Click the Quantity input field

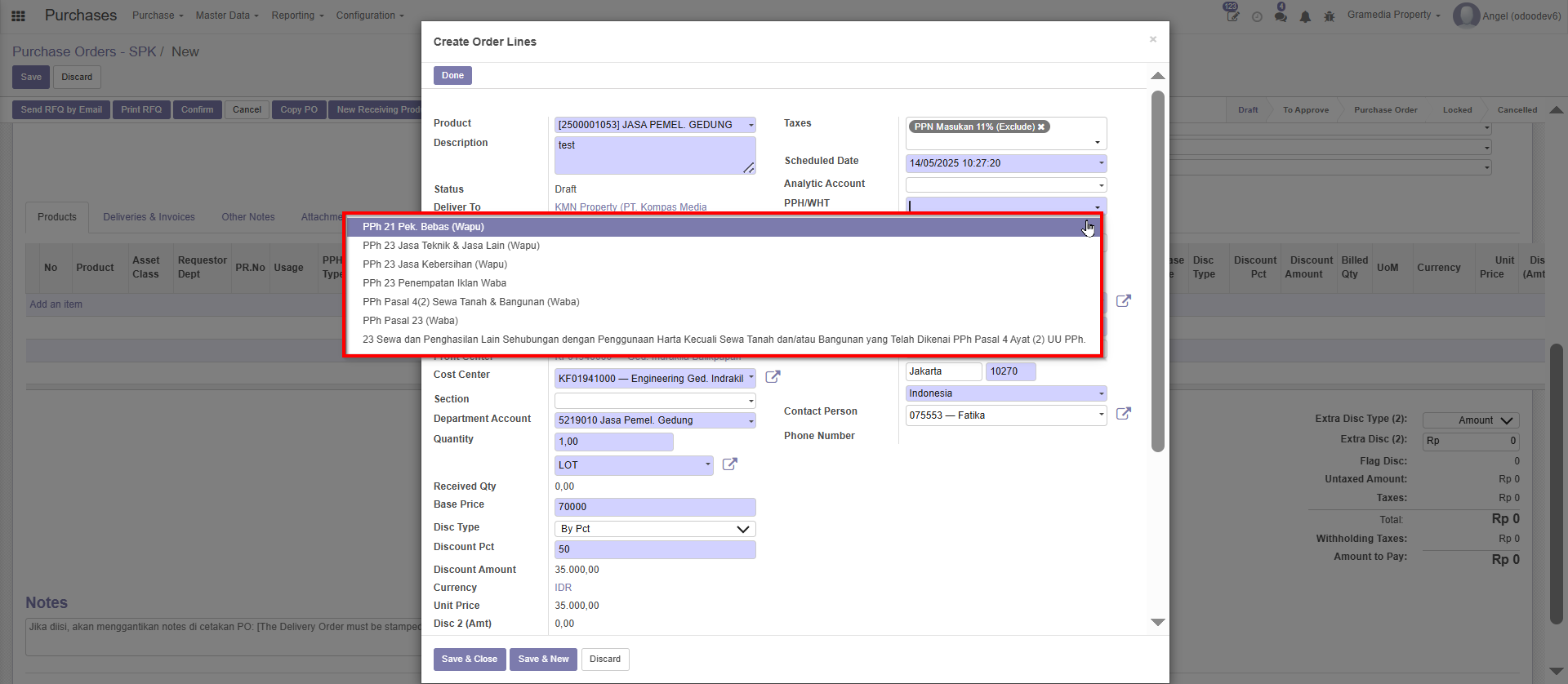(614, 442)
